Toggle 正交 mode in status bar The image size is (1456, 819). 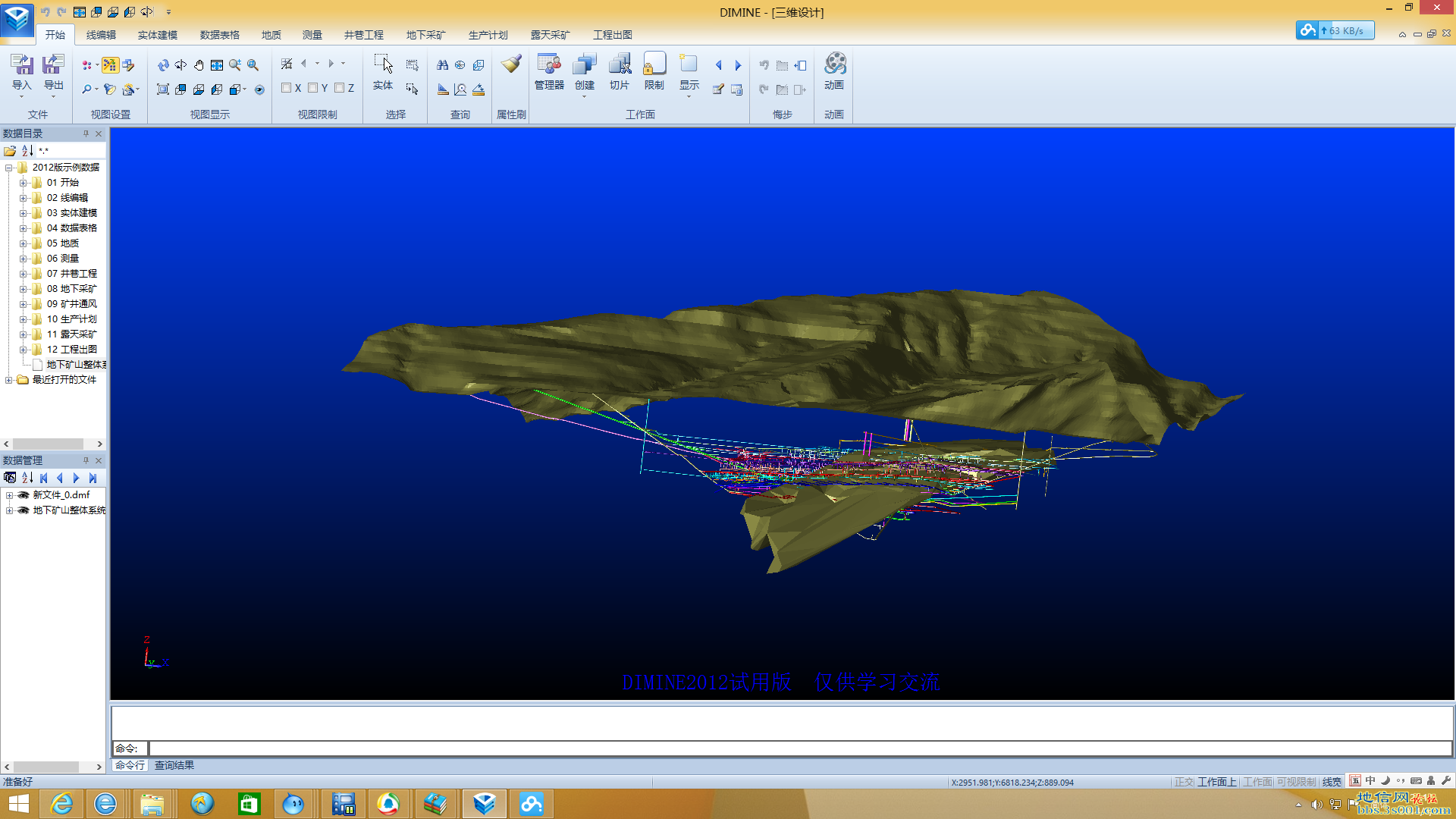coord(1184,782)
